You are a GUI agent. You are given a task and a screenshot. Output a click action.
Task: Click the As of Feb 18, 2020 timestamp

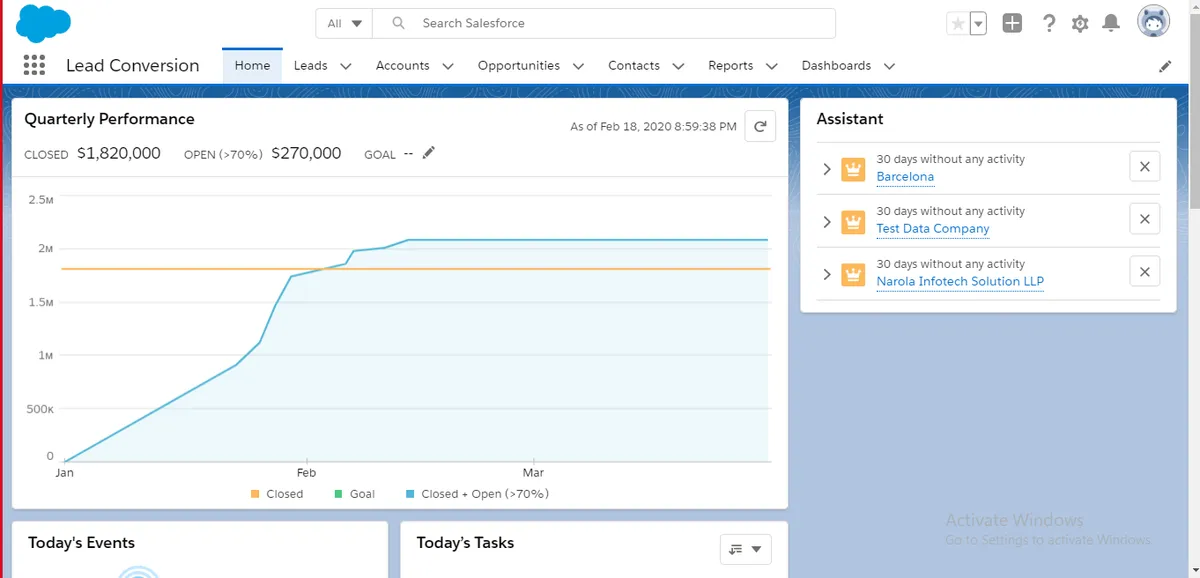click(x=653, y=127)
